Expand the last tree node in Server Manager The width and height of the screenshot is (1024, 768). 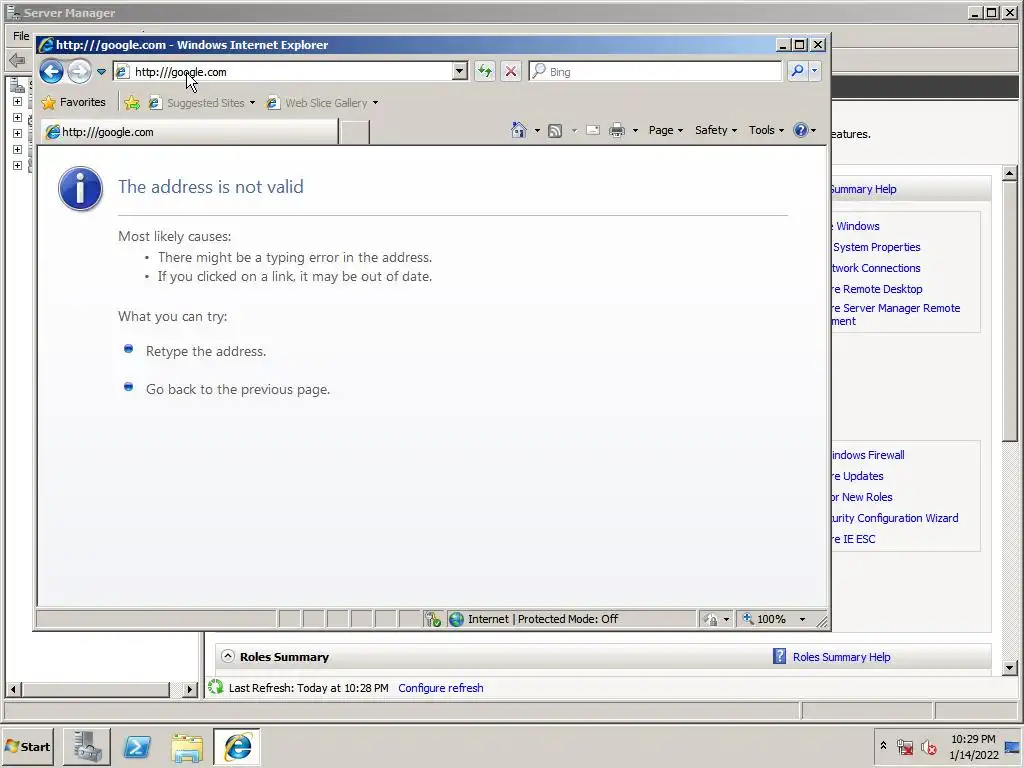pyautogui.click(x=18, y=165)
